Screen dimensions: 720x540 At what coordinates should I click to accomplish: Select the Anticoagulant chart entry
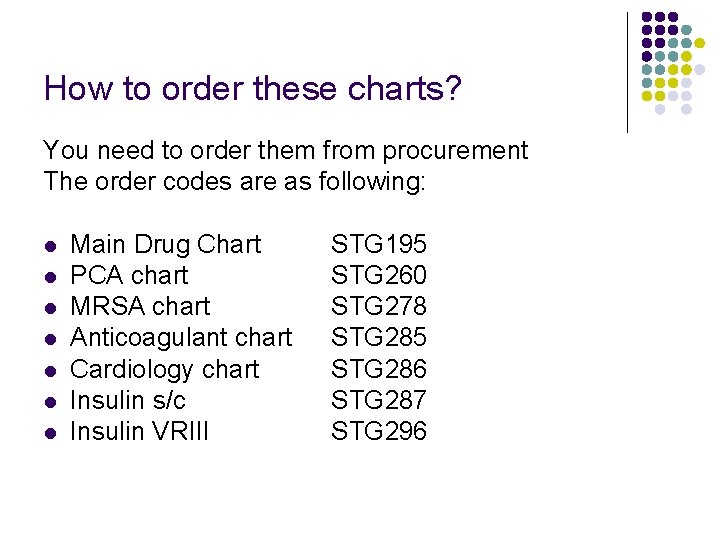[181, 338]
